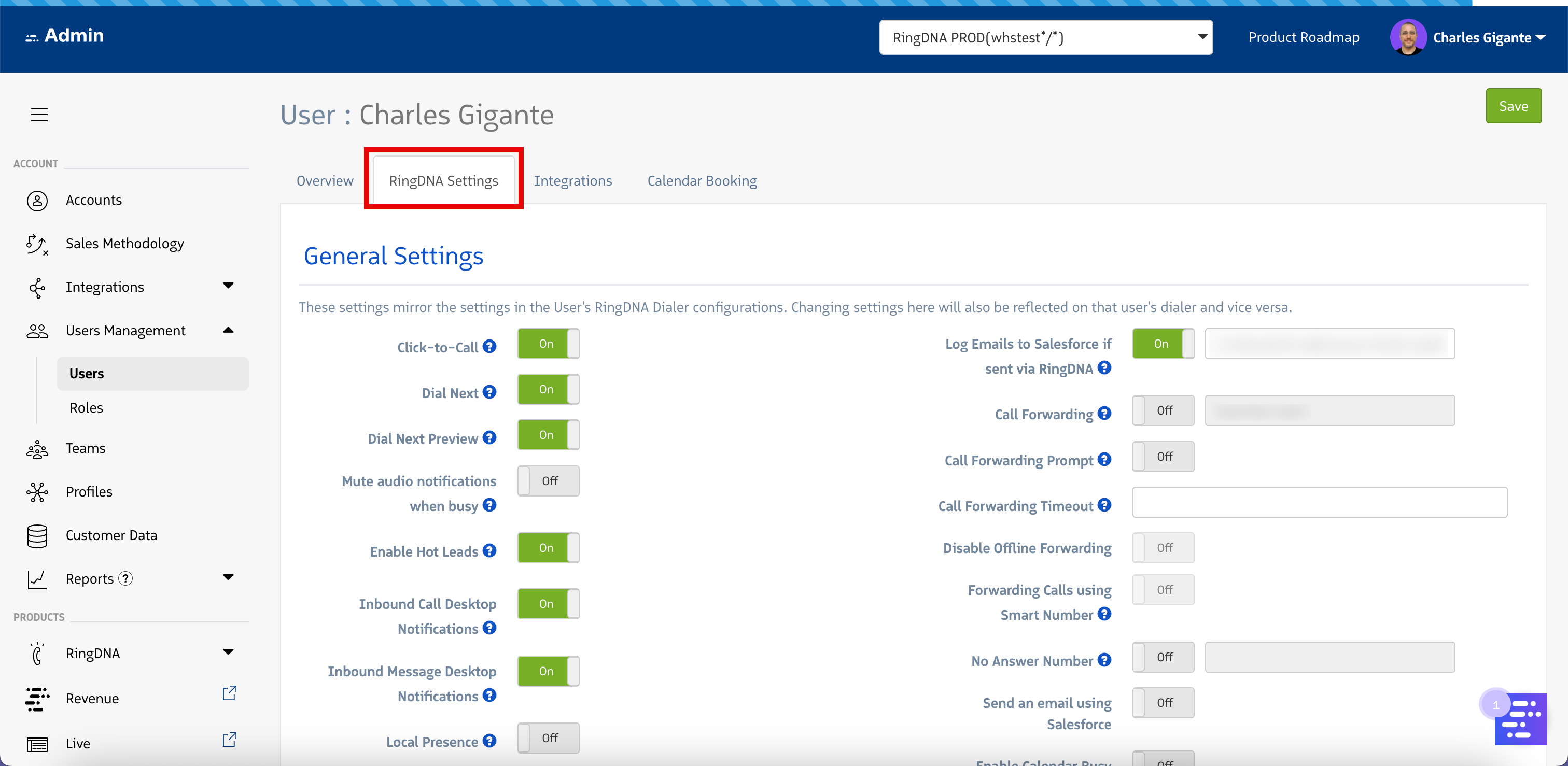Open Revenue external link icon
This screenshot has width=1568, height=766.
click(x=229, y=693)
